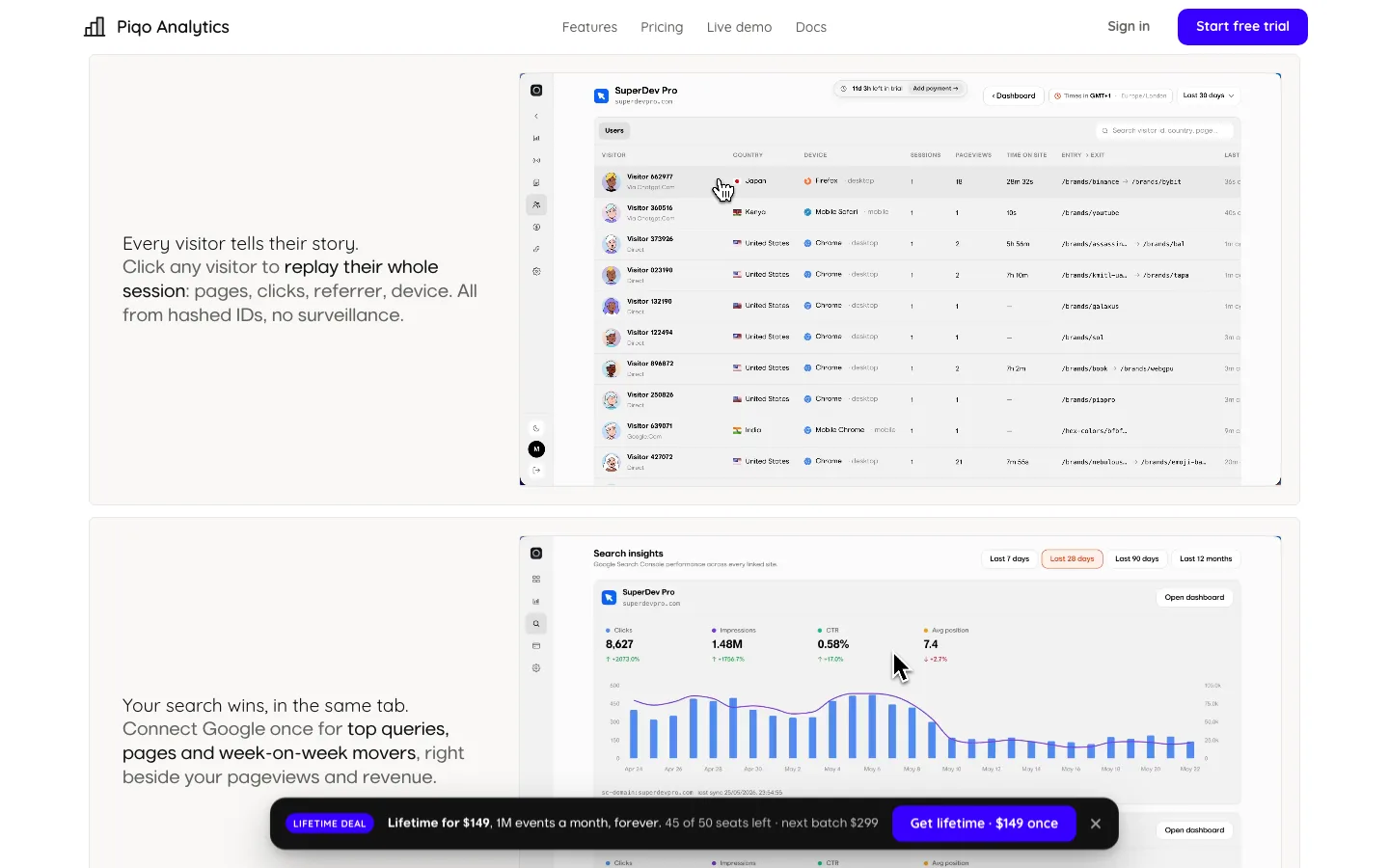The width and height of the screenshot is (1389, 868).
Task: Dismiss the lifetime deal banner with X
Action: coord(1096,824)
